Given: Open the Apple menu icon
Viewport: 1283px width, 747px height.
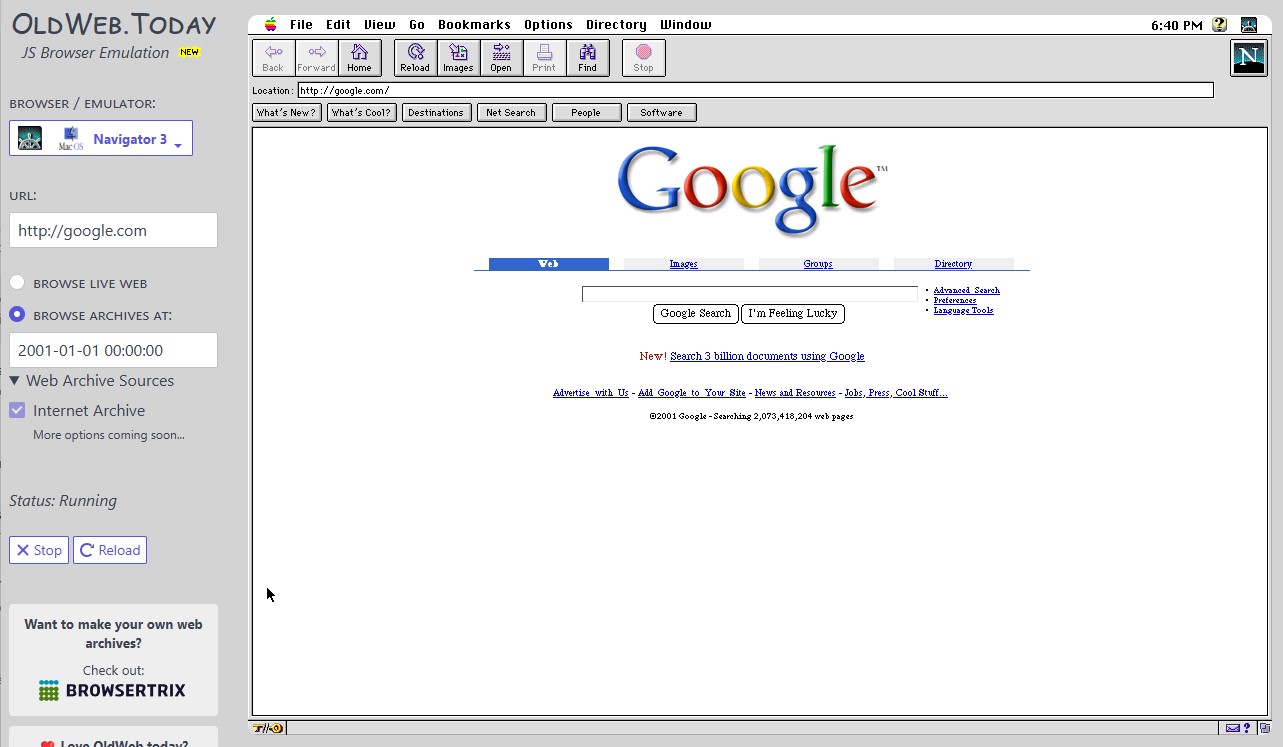Looking at the screenshot, I should (270, 24).
